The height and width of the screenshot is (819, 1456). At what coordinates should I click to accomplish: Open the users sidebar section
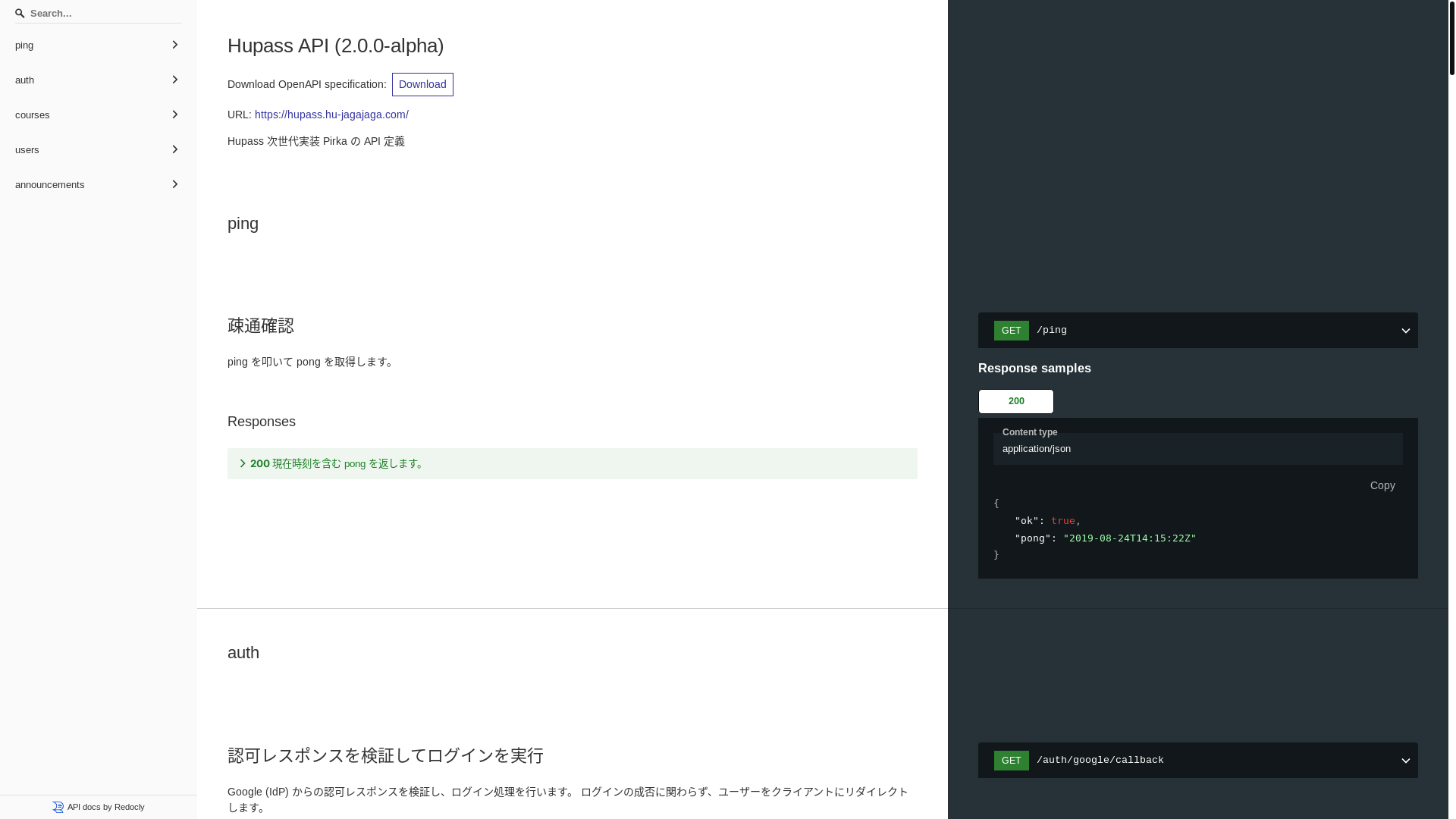(99, 150)
